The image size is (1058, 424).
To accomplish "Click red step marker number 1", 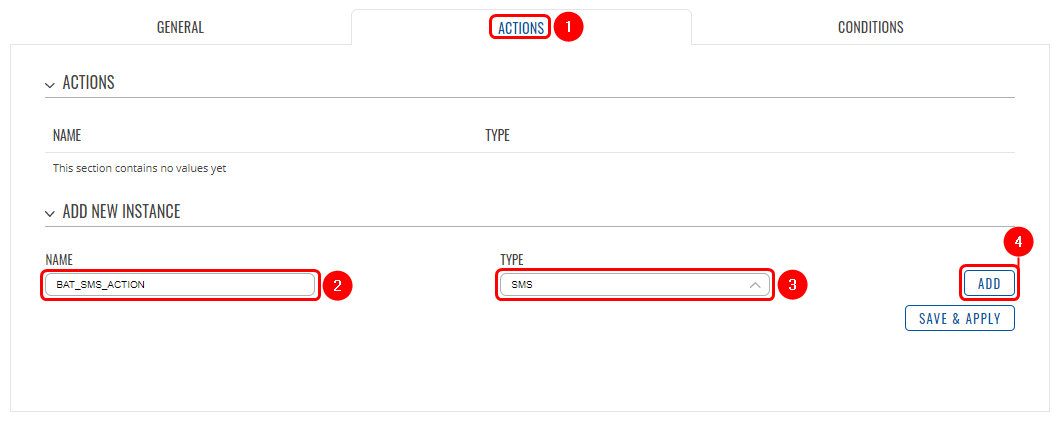I will 568,27.
